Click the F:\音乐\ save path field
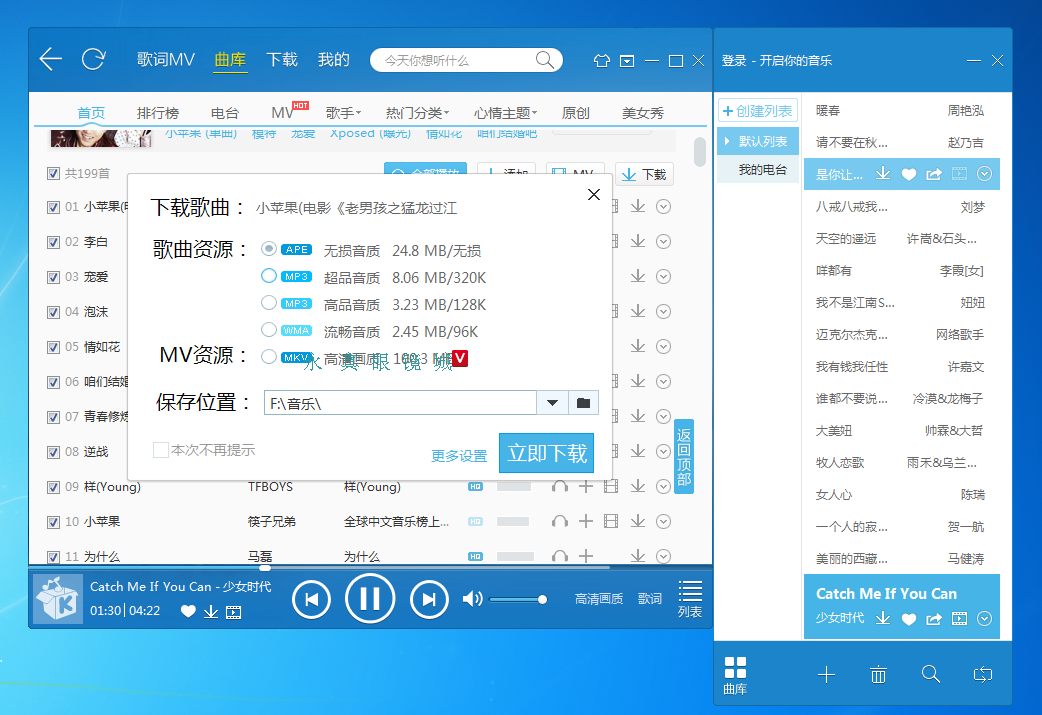This screenshot has height=715, width=1042. [x=400, y=403]
